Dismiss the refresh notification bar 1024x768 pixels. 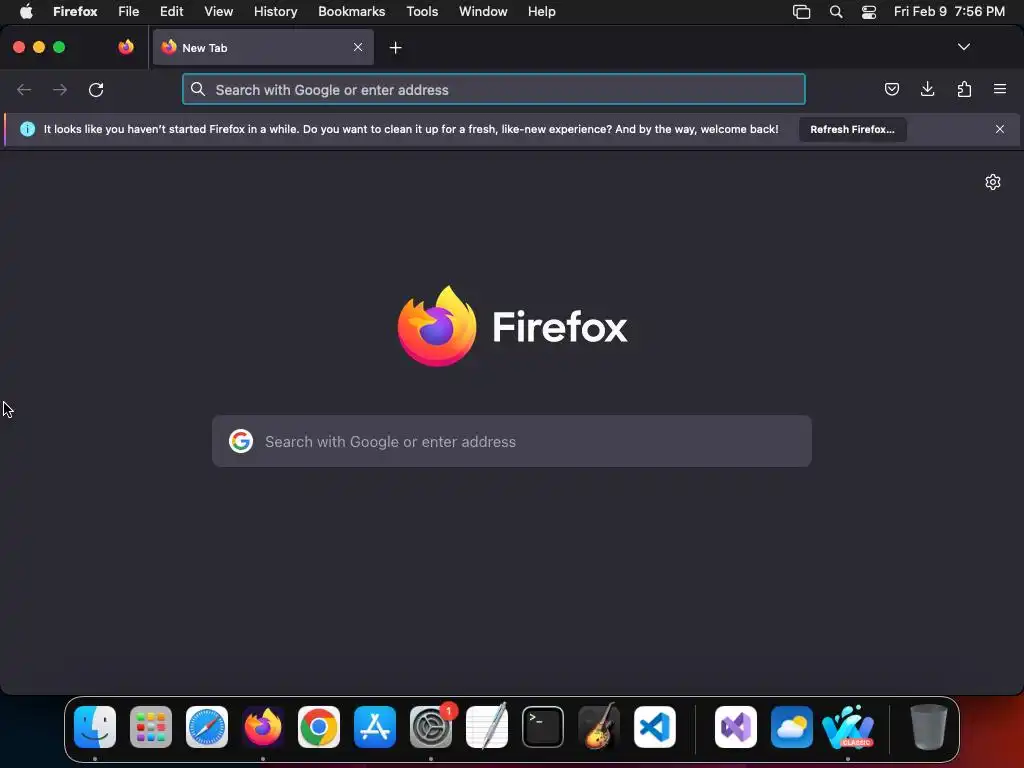1000,129
